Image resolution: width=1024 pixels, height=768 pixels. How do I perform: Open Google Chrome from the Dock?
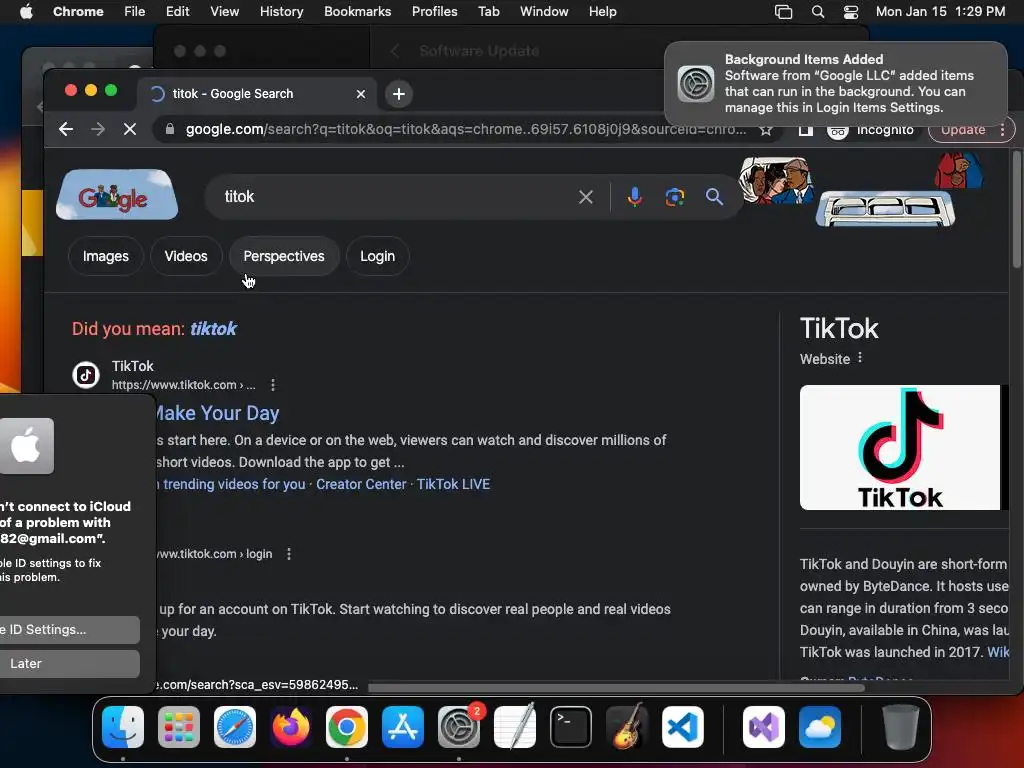(347, 727)
